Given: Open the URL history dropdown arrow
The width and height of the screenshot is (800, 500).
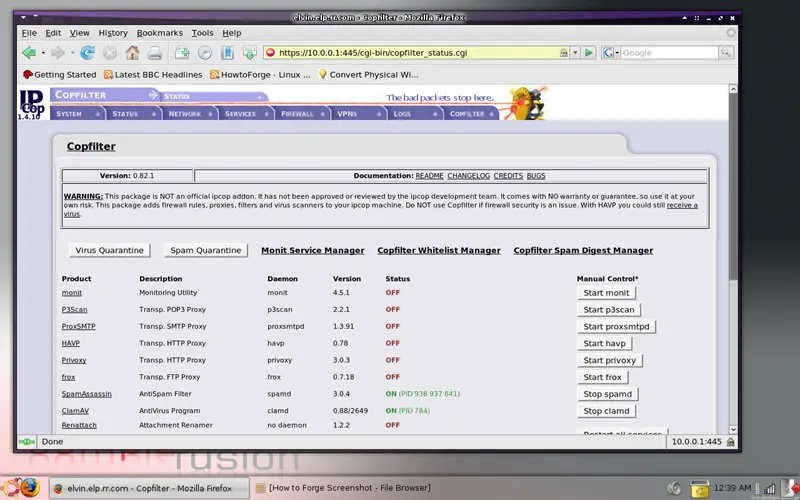Looking at the screenshot, I should (576, 53).
